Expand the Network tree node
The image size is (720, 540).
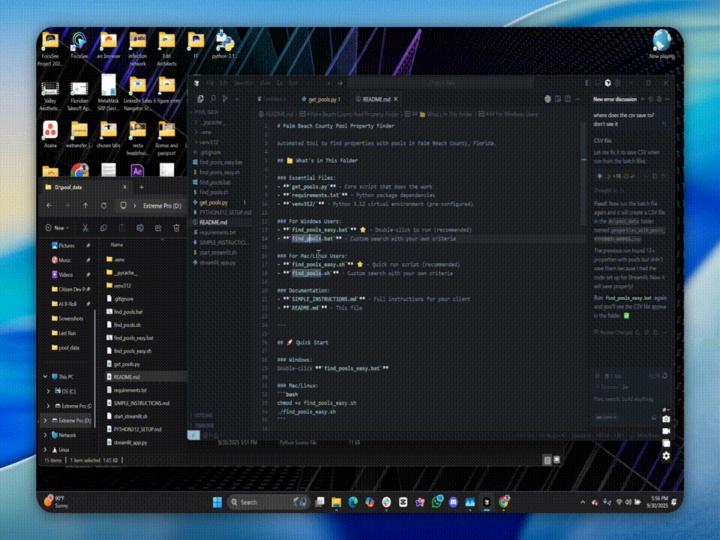45,435
